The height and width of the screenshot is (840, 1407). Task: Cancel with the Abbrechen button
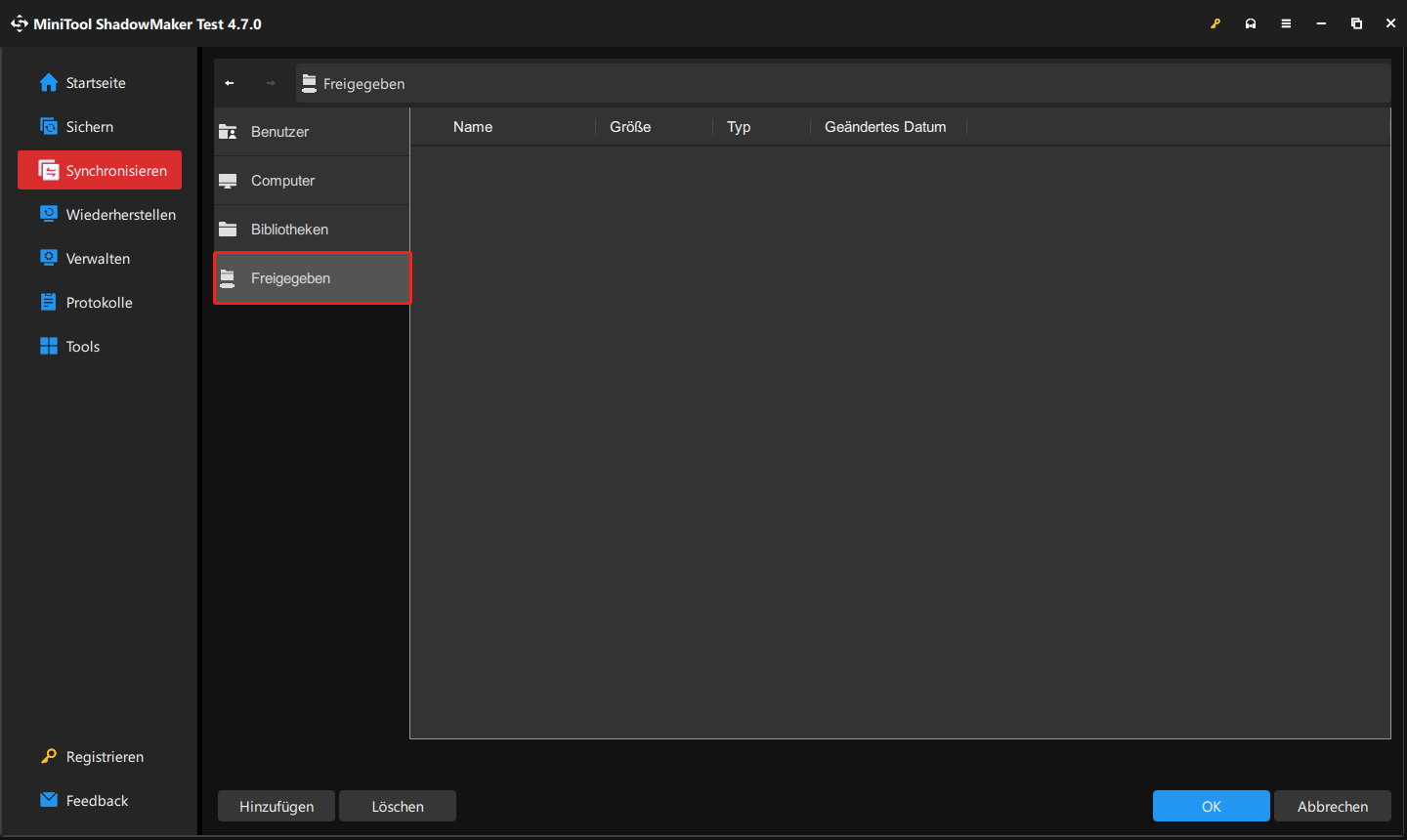coord(1333,806)
